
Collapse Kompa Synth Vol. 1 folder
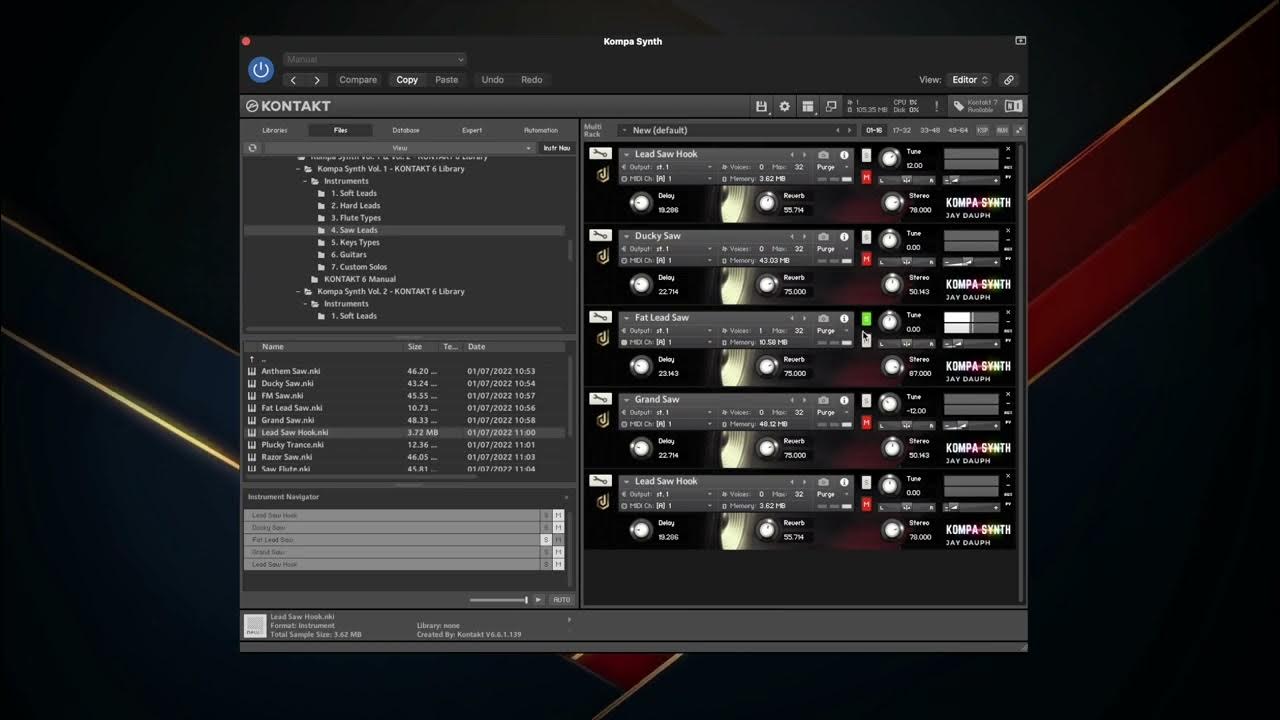click(x=300, y=169)
